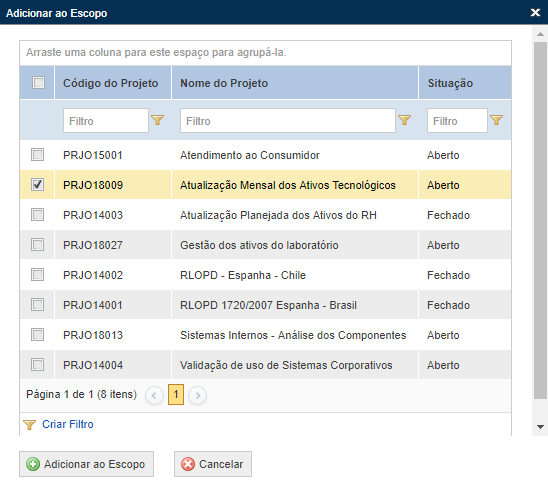
Task: Check the PRJO15001 project checkbox
Action: [x=37, y=154]
